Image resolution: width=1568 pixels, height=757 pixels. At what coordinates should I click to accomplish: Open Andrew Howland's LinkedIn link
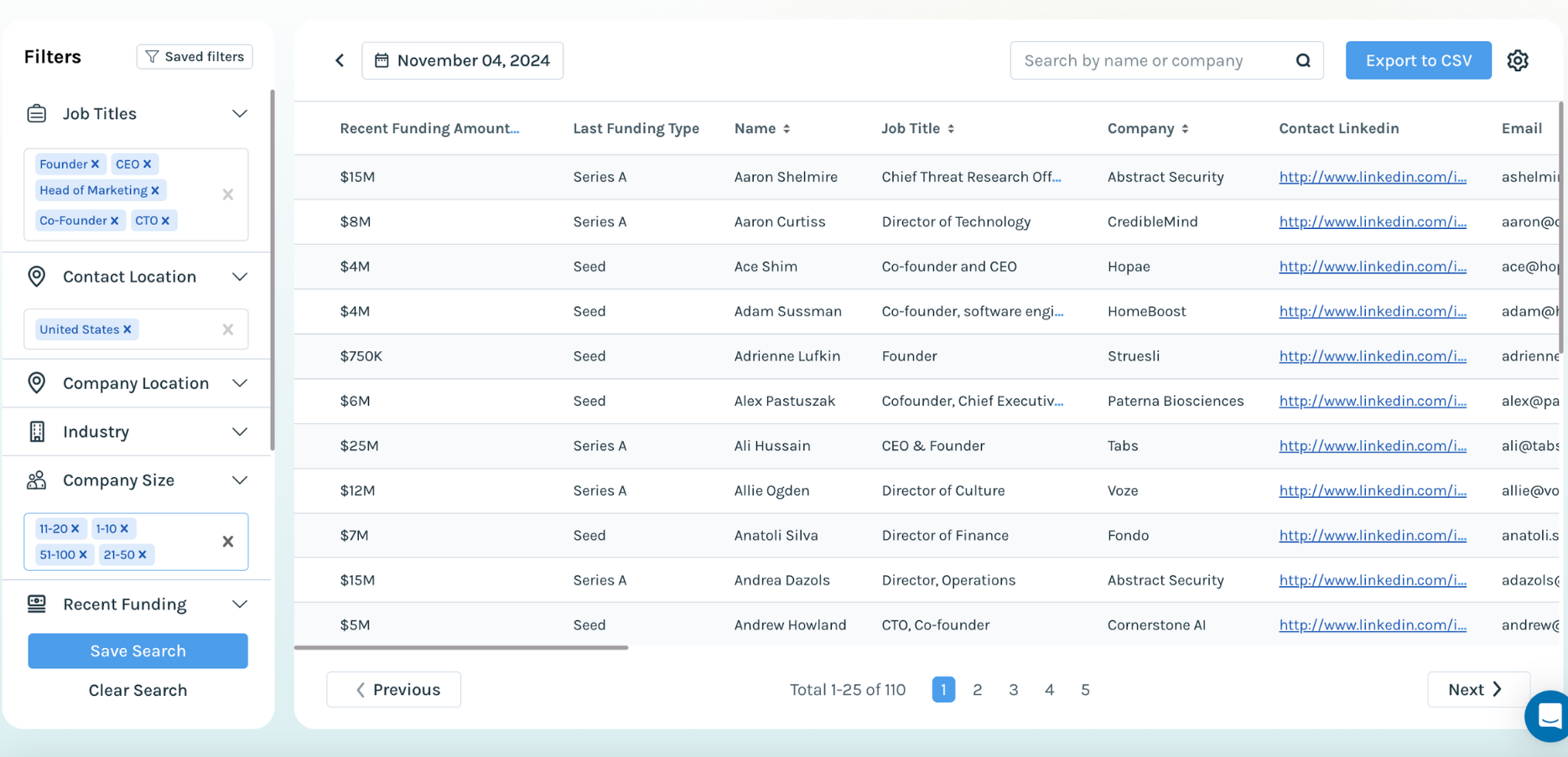coord(1373,625)
